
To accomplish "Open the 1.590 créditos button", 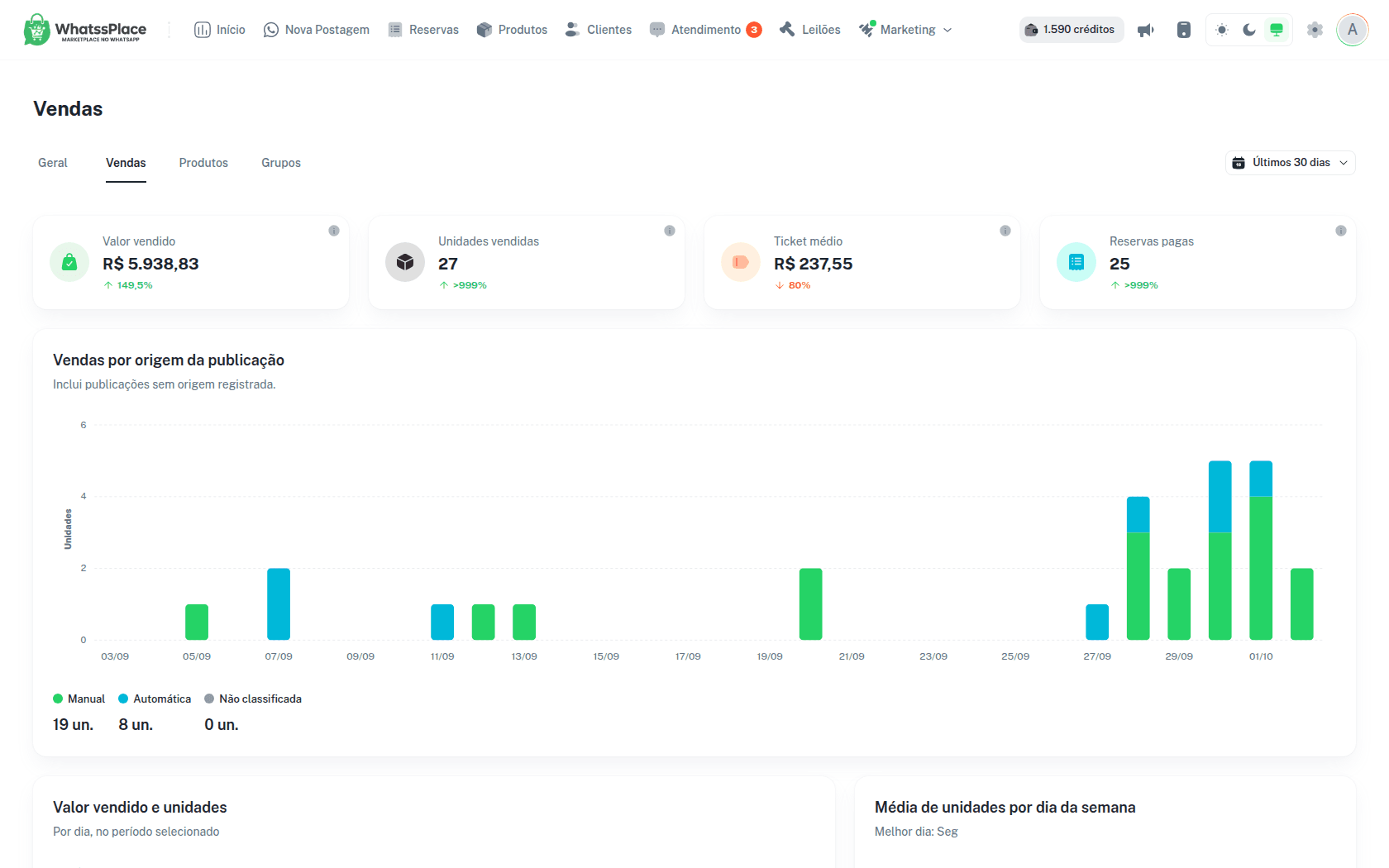I will pyautogui.click(x=1072, y=30).
